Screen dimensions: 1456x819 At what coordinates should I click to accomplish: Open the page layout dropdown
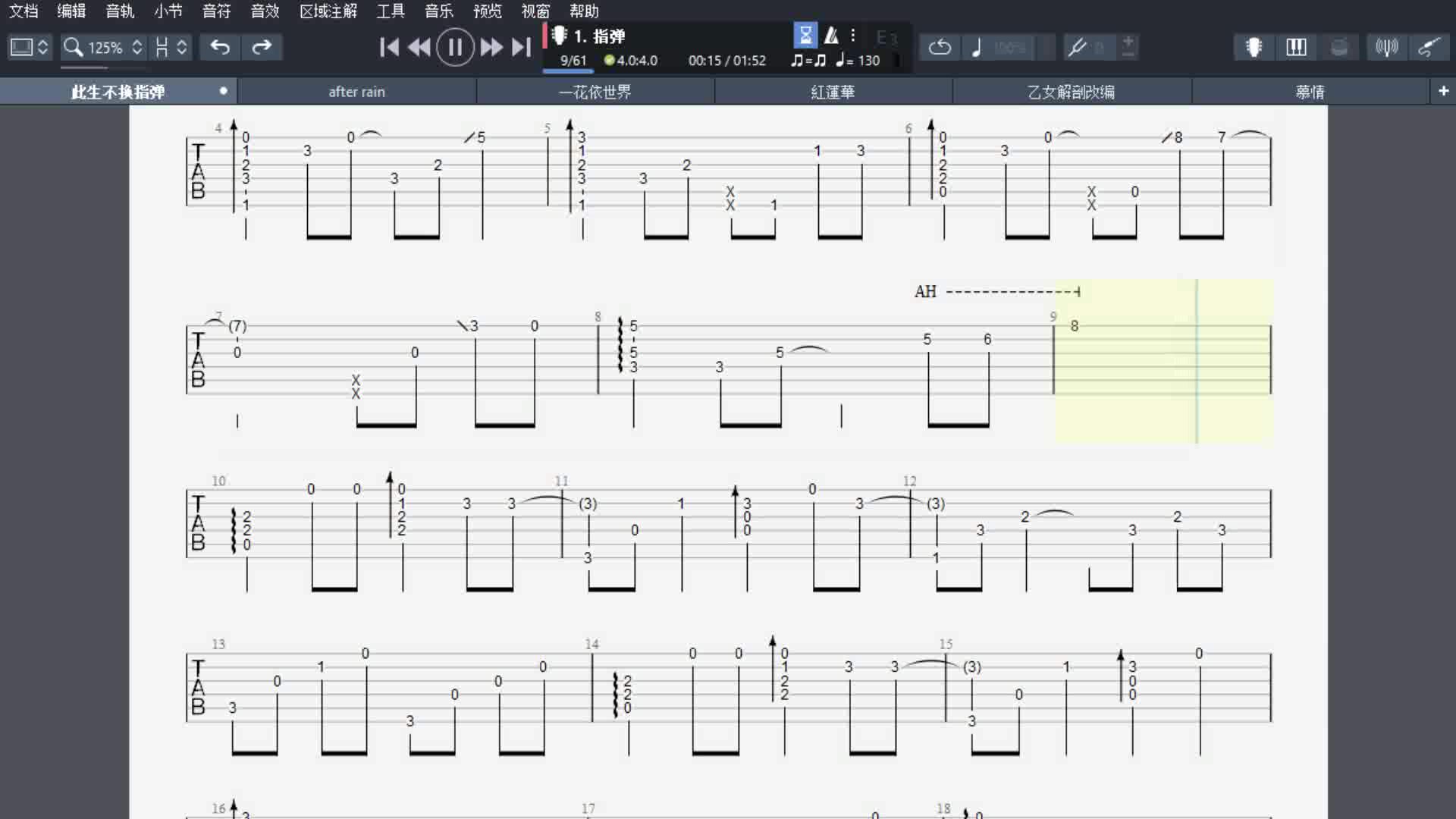pos(171,47)
